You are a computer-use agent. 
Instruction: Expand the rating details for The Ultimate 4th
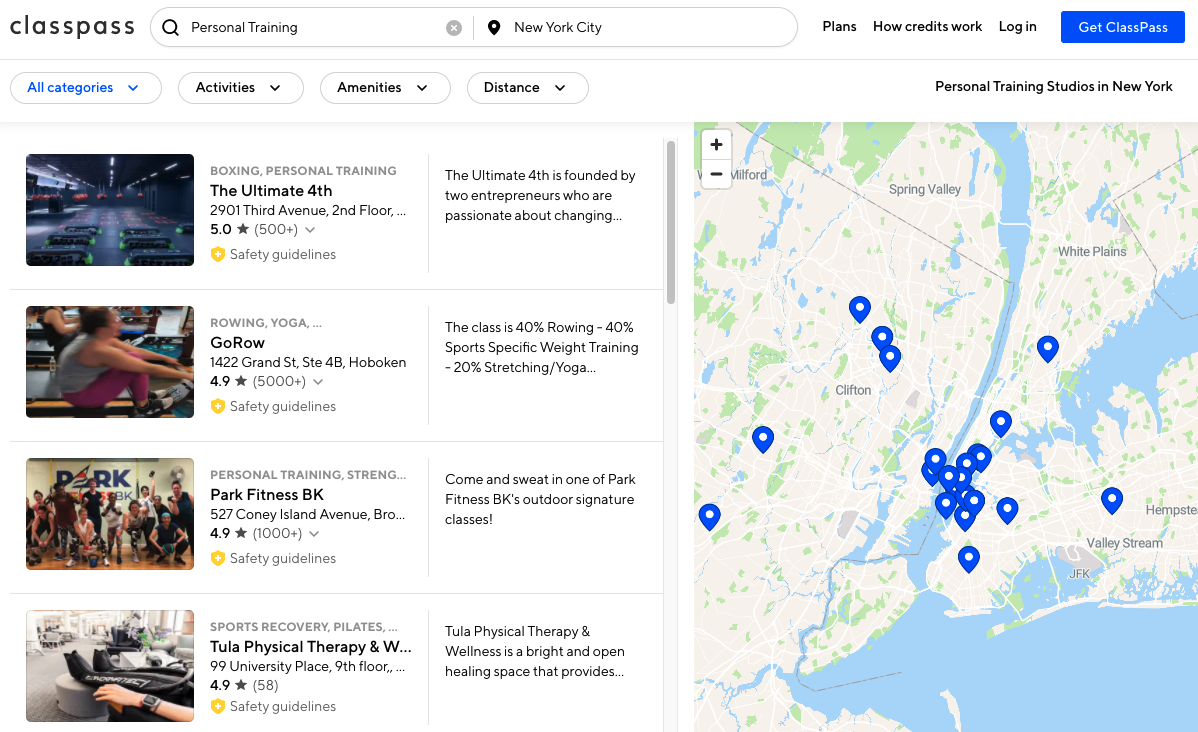(x=308, y=229)
